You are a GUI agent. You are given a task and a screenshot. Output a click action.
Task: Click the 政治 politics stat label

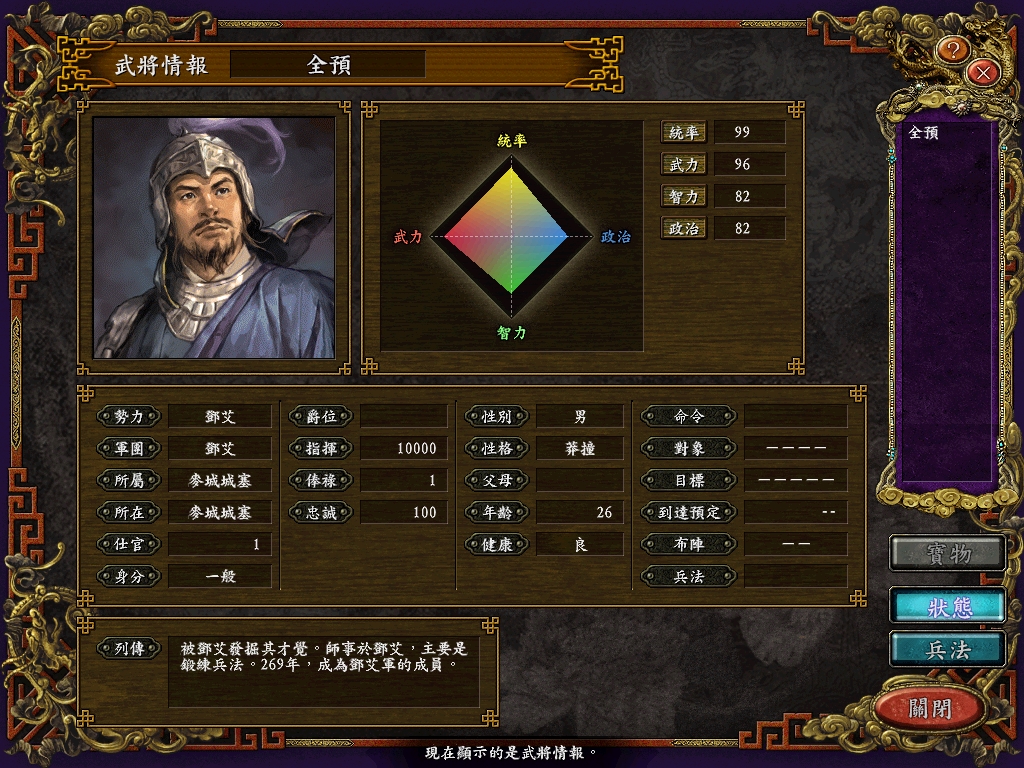click(684, 229)
